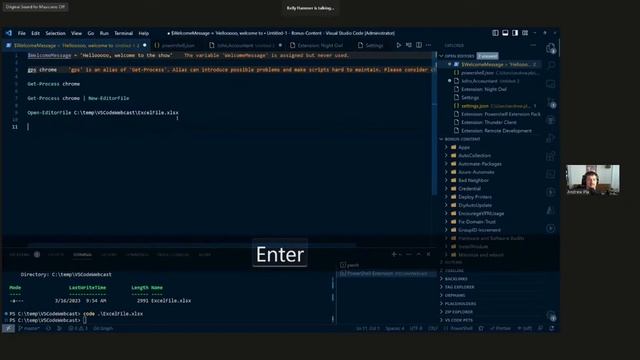Close the bottom panel with X icon
Viewport: 640px width, 360px height.
click(428, 254)
